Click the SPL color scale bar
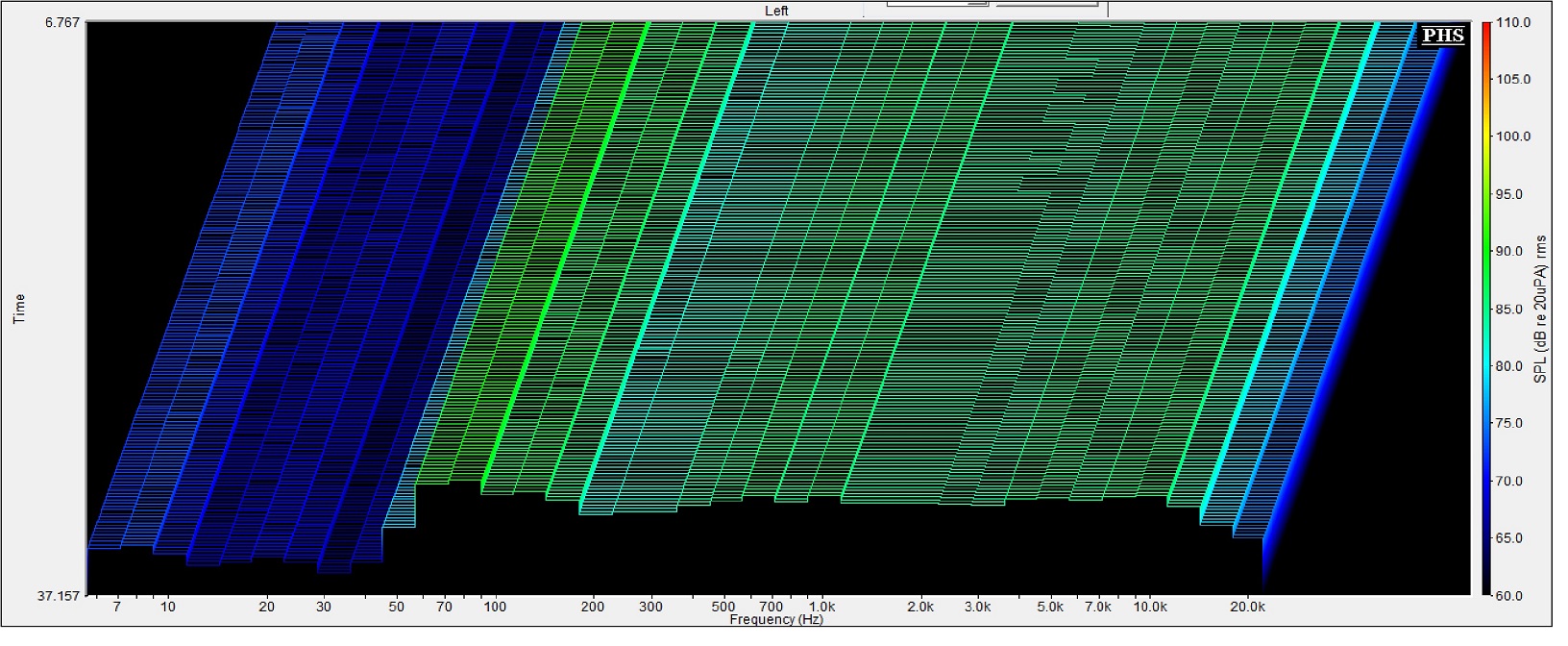Viewport: 1568px width, 646px height. tap(1484, 308)
